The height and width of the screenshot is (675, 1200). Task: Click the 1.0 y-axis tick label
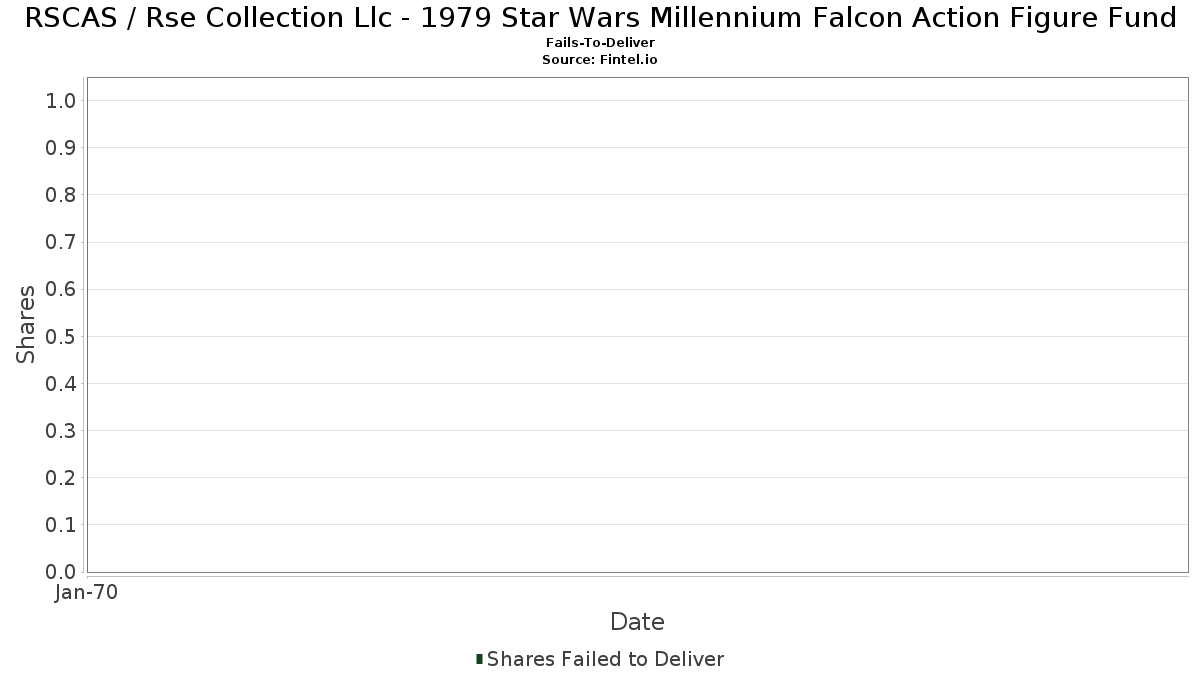[61, 100]
